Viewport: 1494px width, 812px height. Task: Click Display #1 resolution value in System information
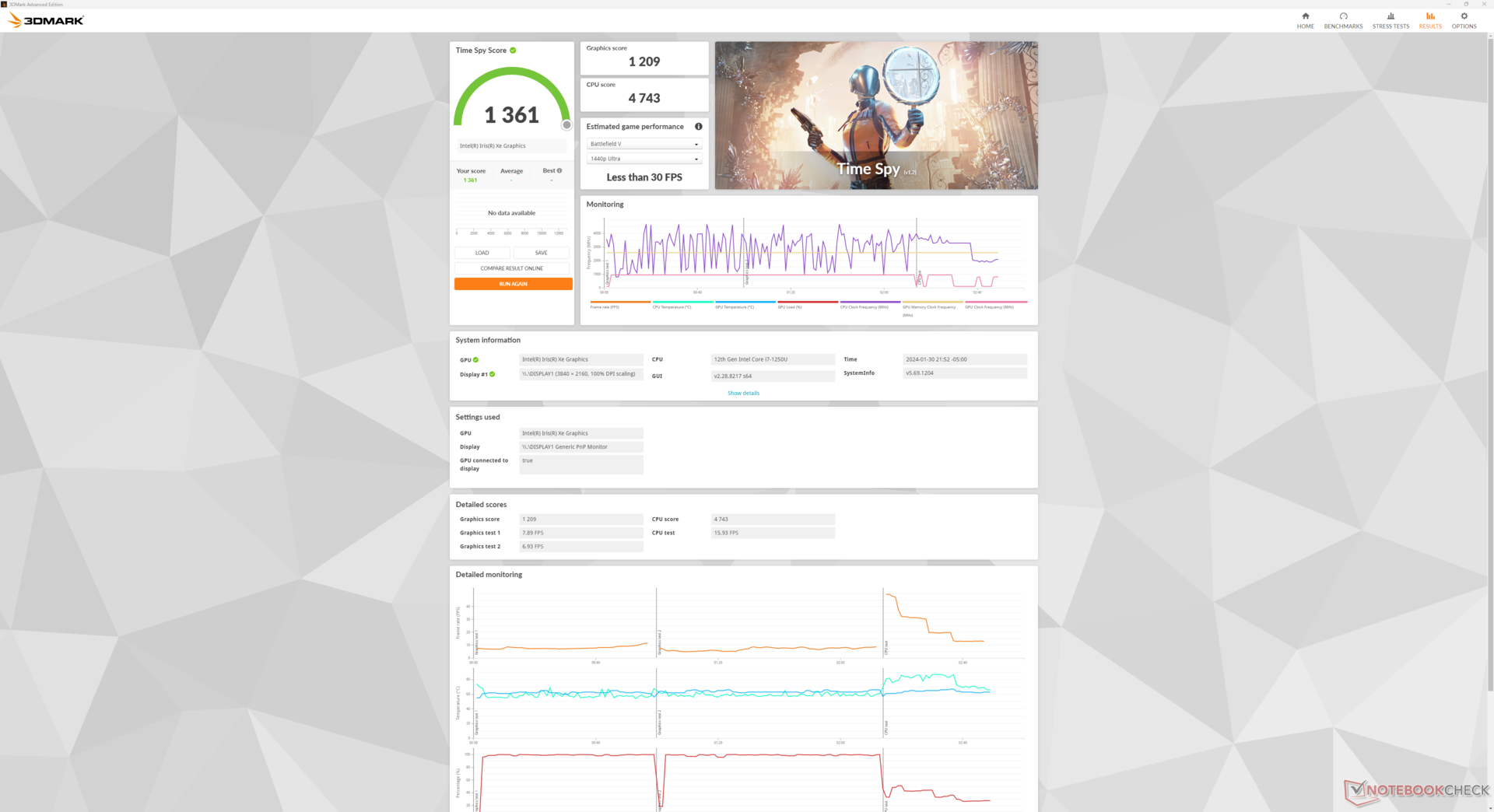[581, 374]
